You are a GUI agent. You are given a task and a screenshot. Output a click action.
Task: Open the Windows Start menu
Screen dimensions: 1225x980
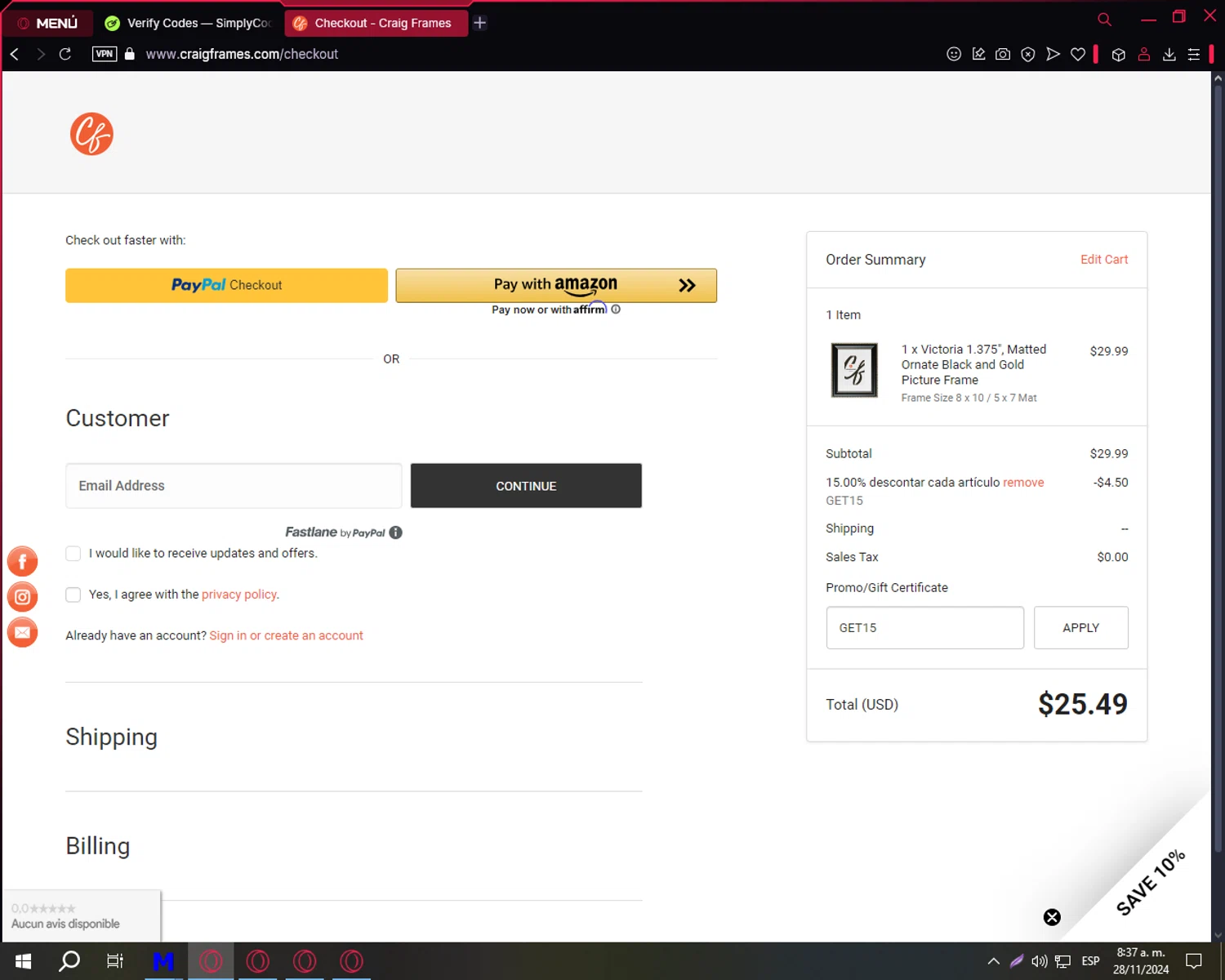coord(23,961)
